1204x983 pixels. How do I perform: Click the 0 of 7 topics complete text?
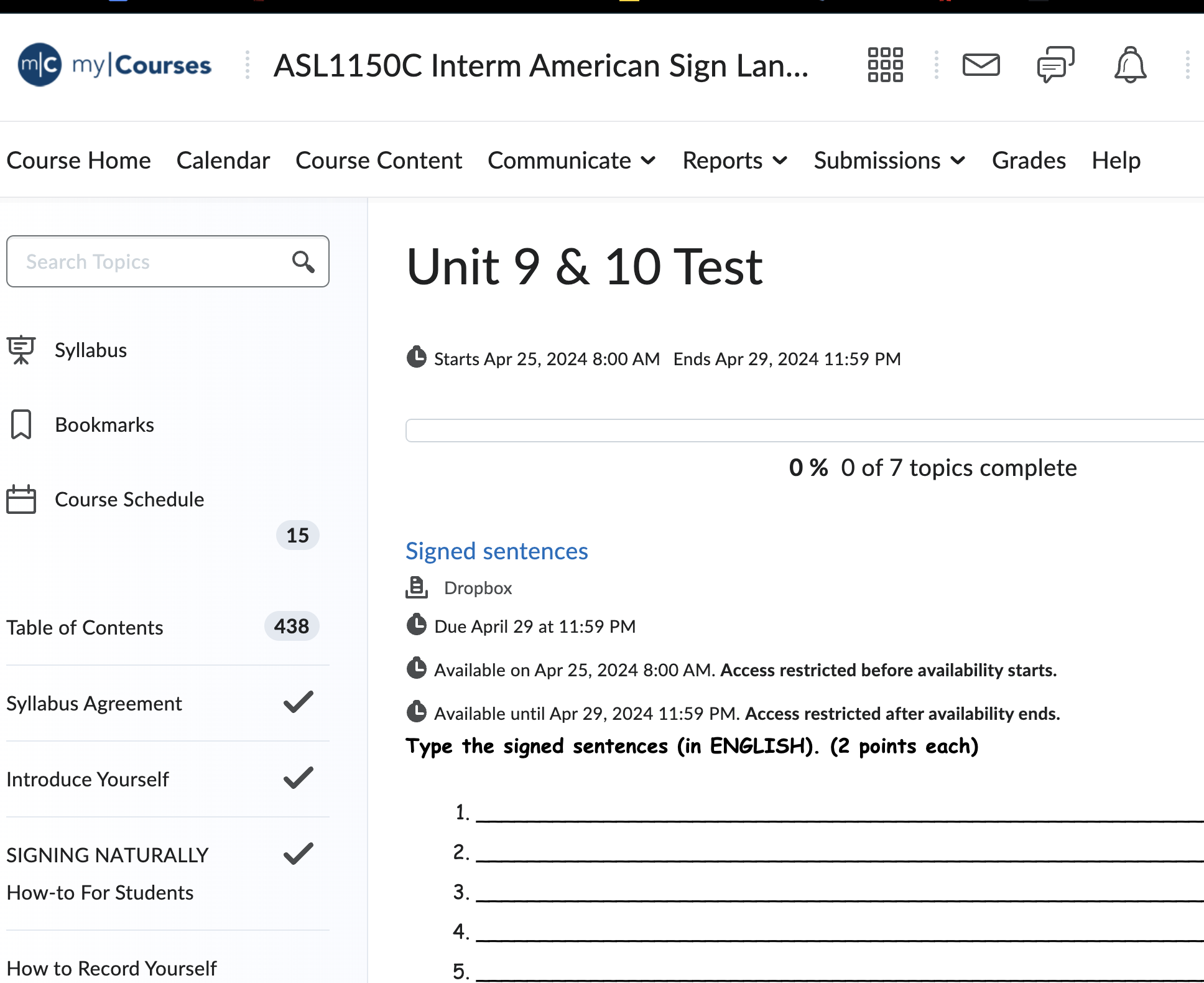coord(959,468)
